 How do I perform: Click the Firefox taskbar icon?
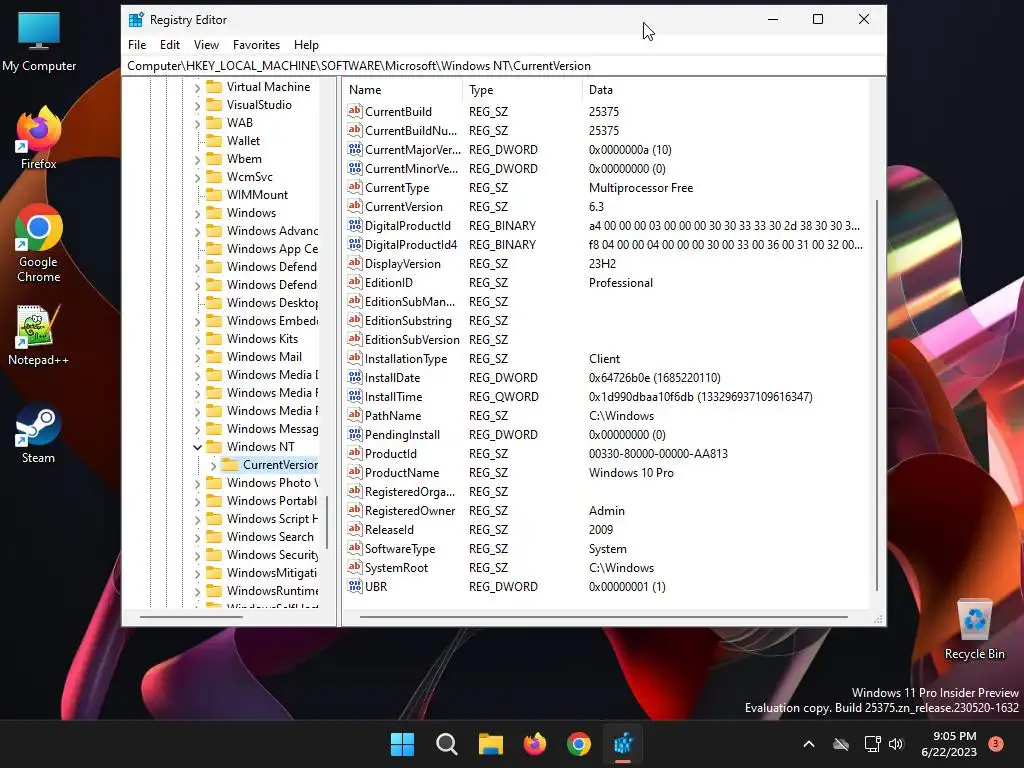pyautogui.click(x=535, y=744)
